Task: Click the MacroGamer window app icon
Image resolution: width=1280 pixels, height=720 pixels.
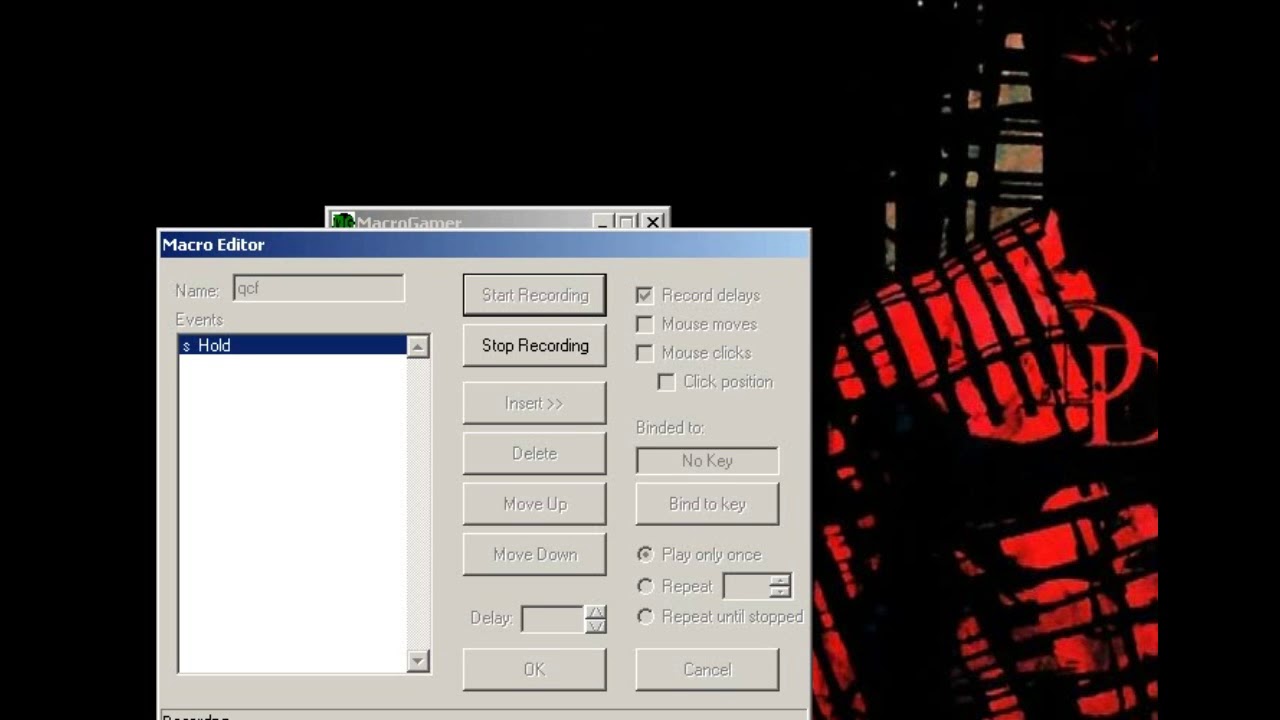Action: point(343,221)
